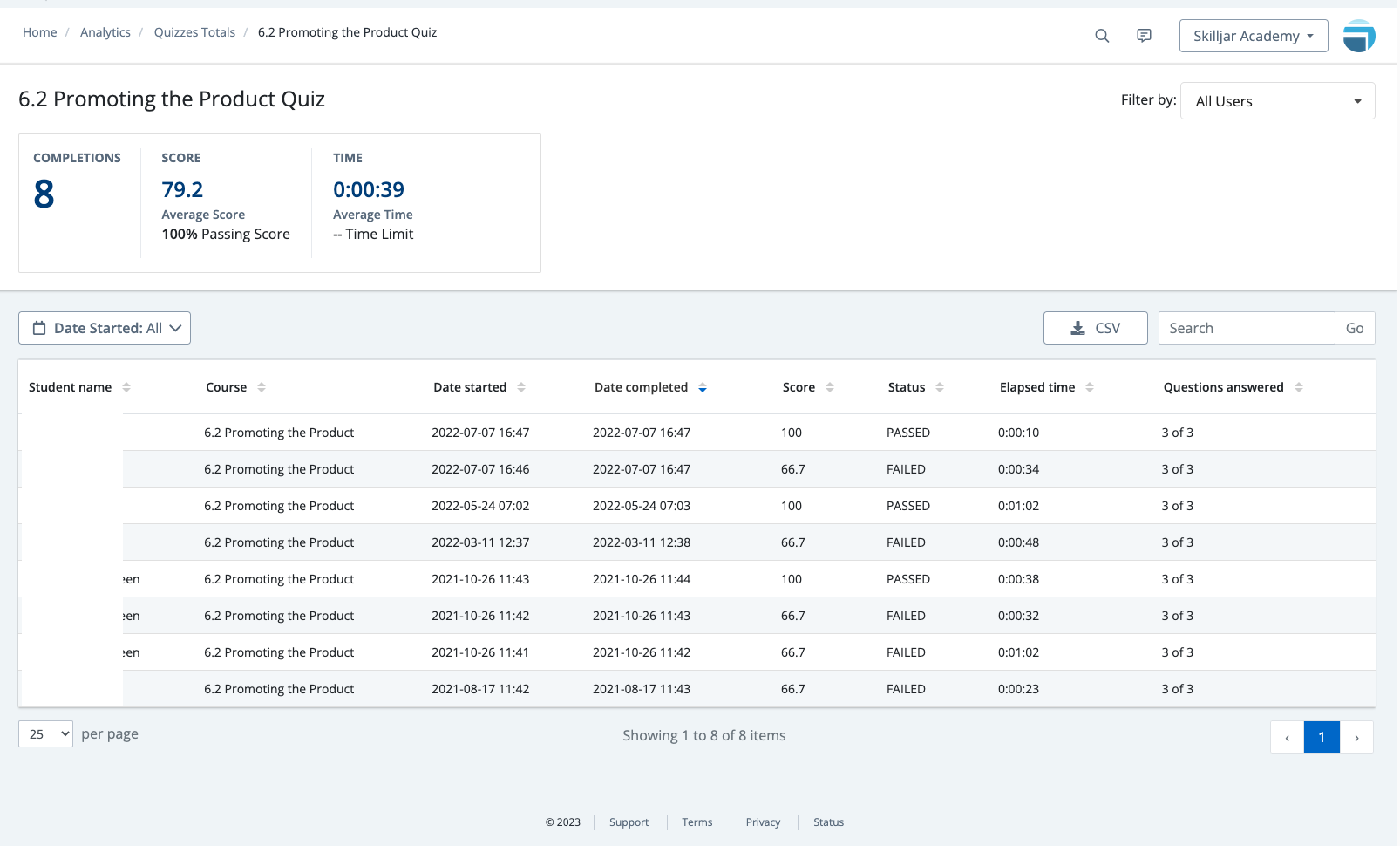Click elapsed time 0:00:38 cell
The image size is (1400, 846).
(1018, 579)
